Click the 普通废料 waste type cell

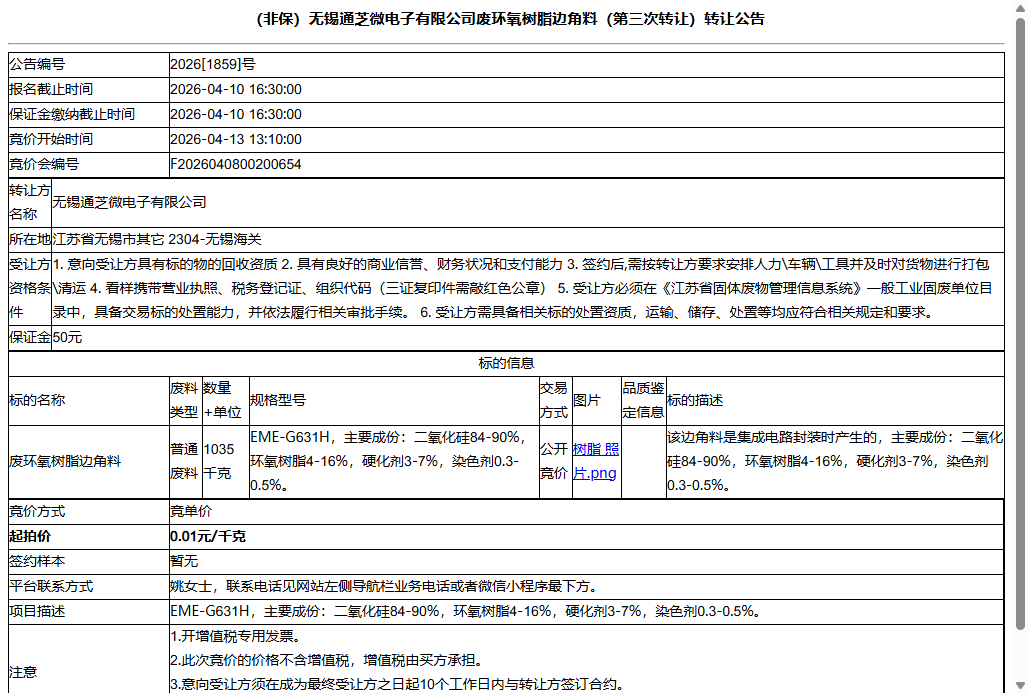point(186,462)
